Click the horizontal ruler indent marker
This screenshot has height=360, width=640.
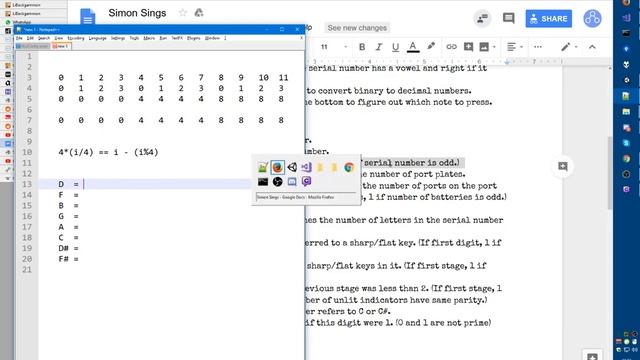pos(507,62)
